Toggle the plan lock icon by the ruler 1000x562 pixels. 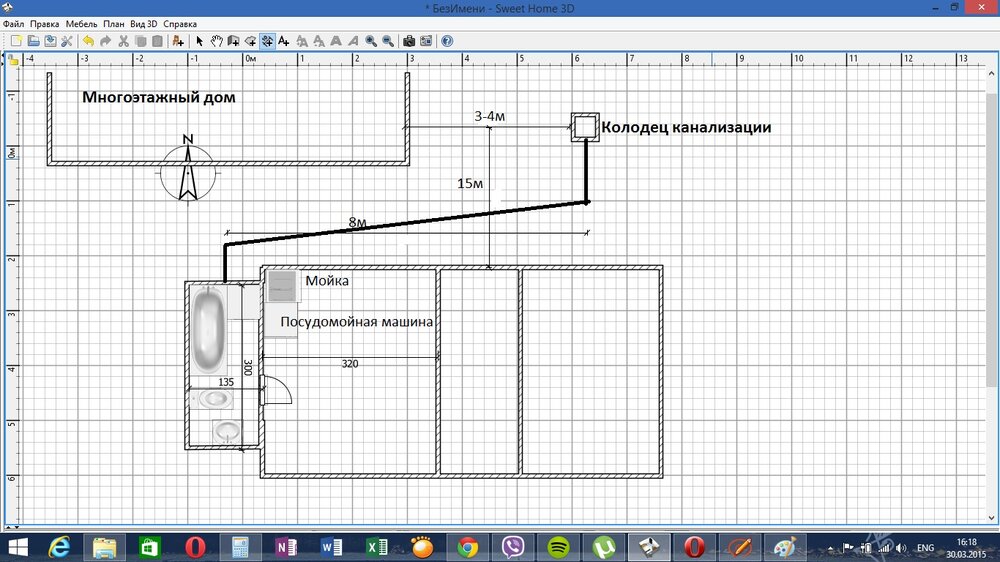(x=14, y=60)
